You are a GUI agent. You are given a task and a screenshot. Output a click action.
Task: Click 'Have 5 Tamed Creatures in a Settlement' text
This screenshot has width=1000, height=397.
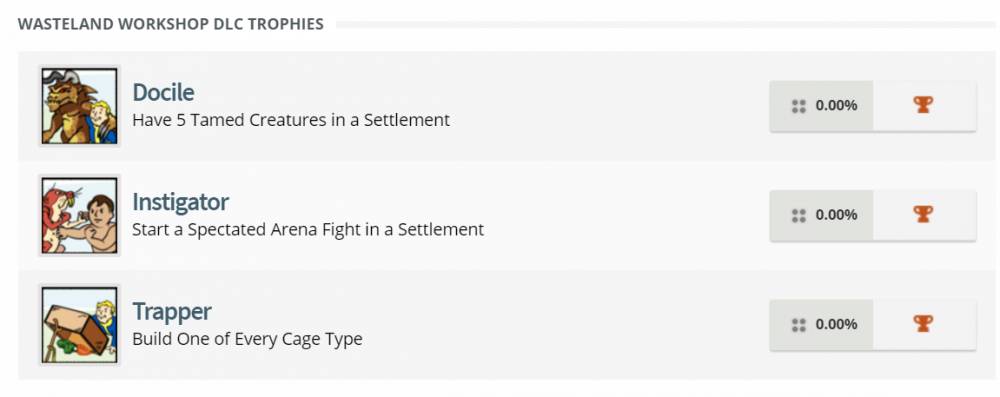point(291,120)
